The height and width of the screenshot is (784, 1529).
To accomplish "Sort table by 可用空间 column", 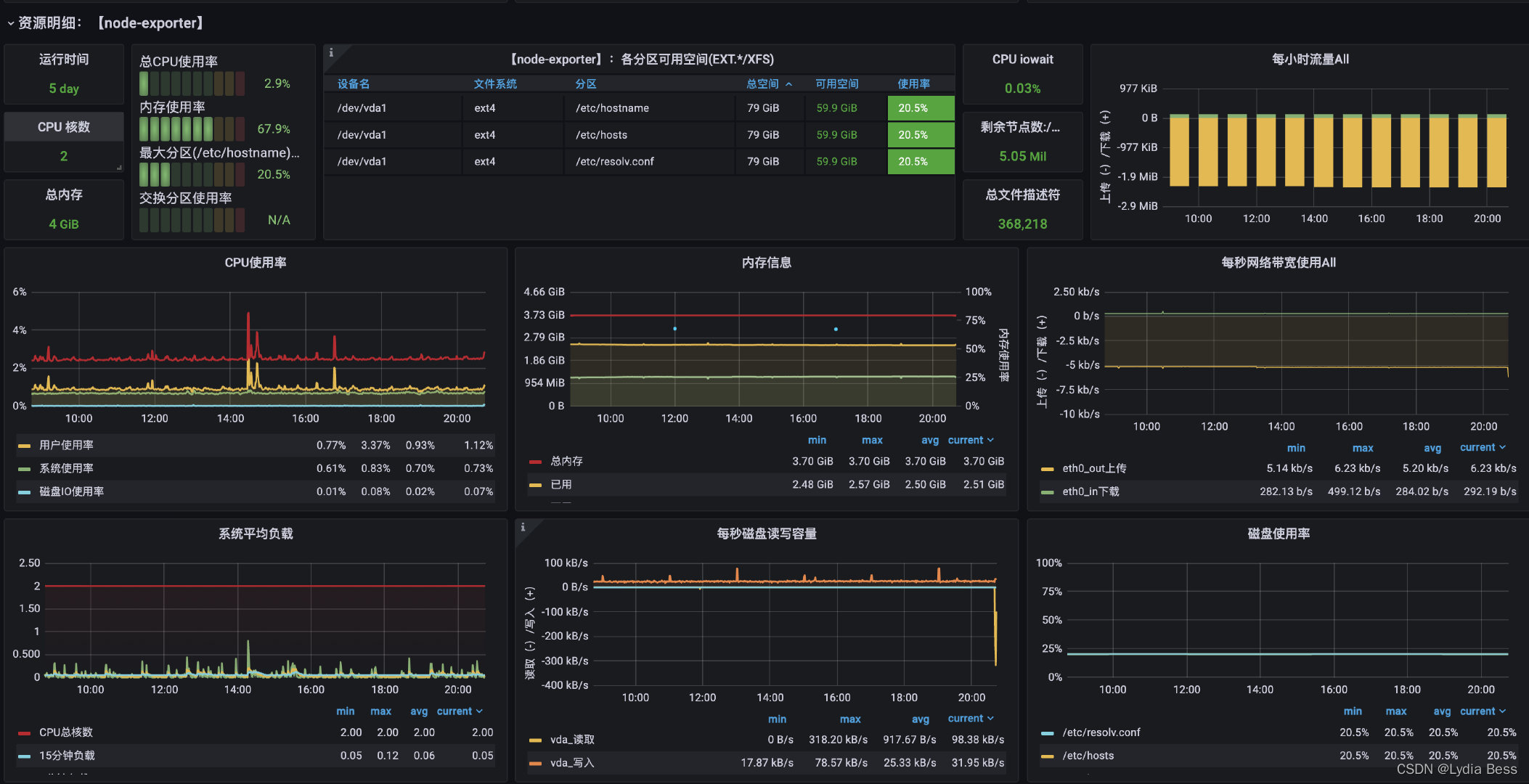I will coord(836,84).
